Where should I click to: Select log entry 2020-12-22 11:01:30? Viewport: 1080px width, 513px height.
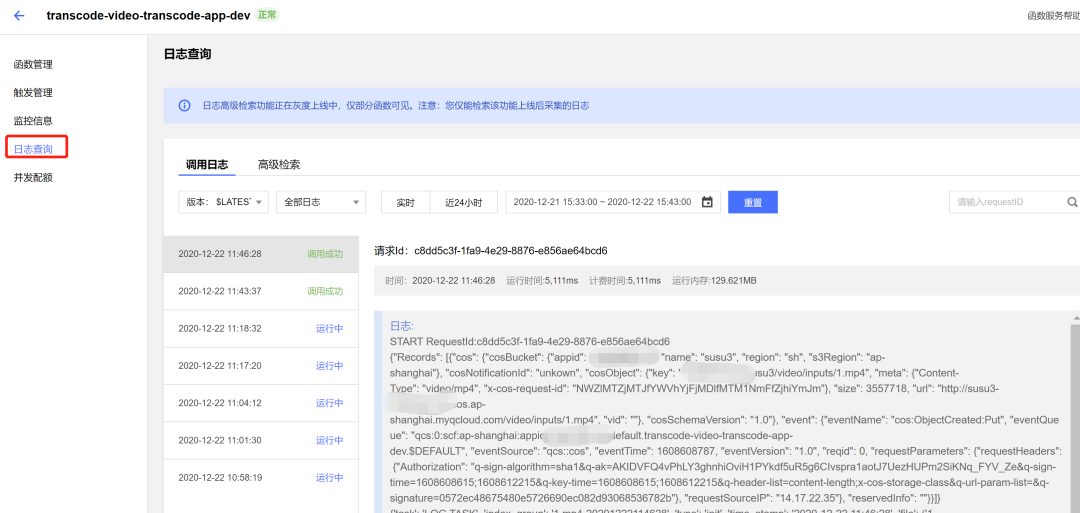click(x=260, y=440)
